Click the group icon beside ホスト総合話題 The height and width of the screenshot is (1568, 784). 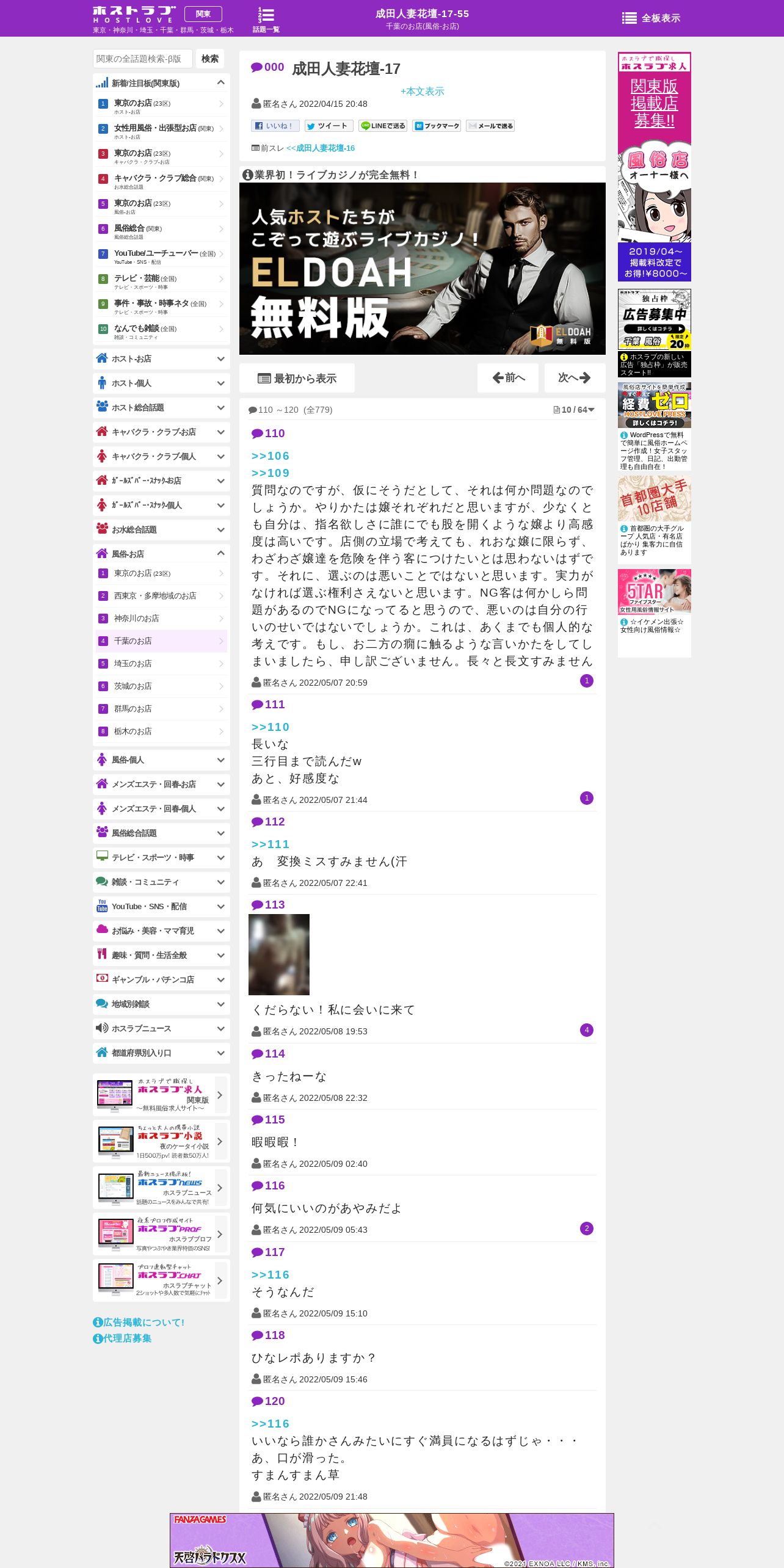click(102, 407)
